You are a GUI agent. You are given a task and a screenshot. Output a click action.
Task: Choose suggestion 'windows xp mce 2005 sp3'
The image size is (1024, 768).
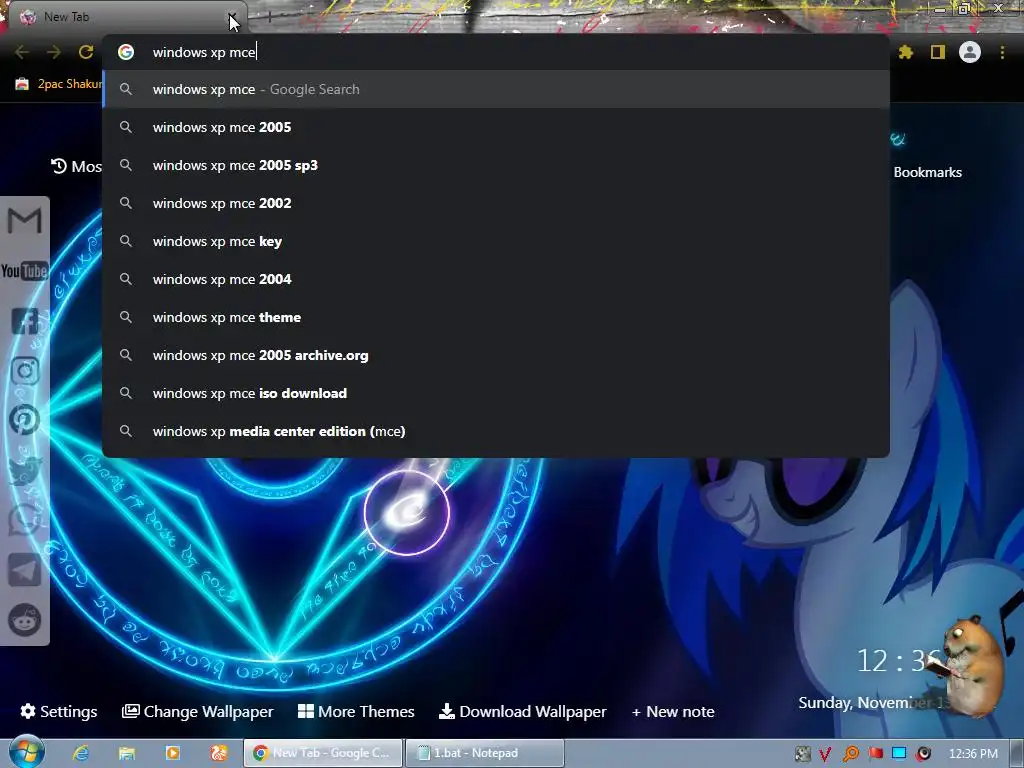click(496, 165)
